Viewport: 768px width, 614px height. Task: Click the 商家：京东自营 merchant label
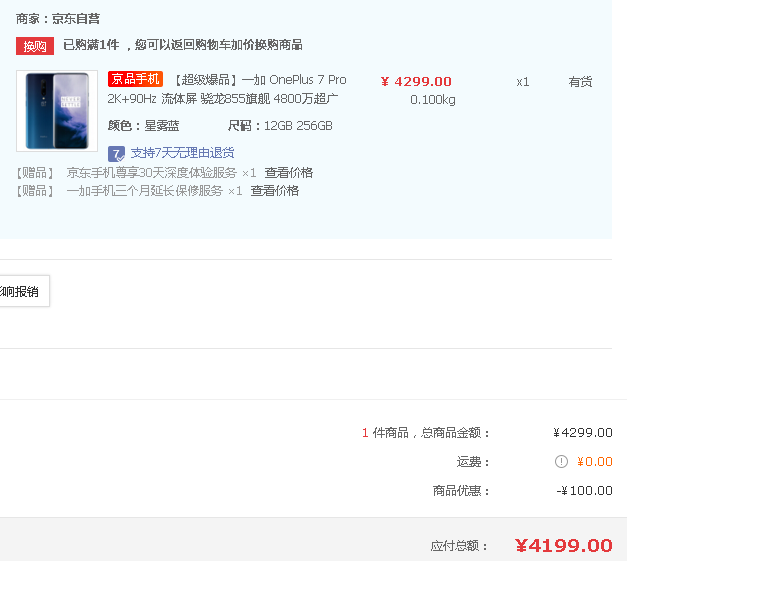pyautogui.click(x=58, y=19)
